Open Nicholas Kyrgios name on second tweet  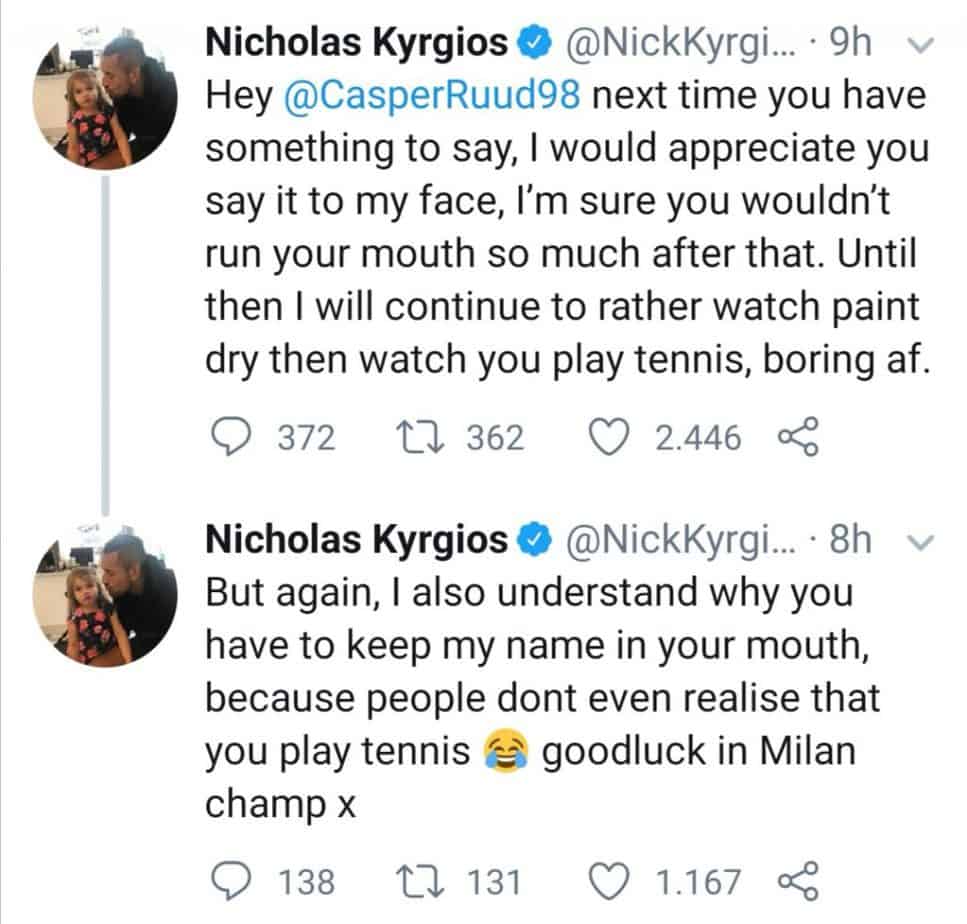[356, 540]
